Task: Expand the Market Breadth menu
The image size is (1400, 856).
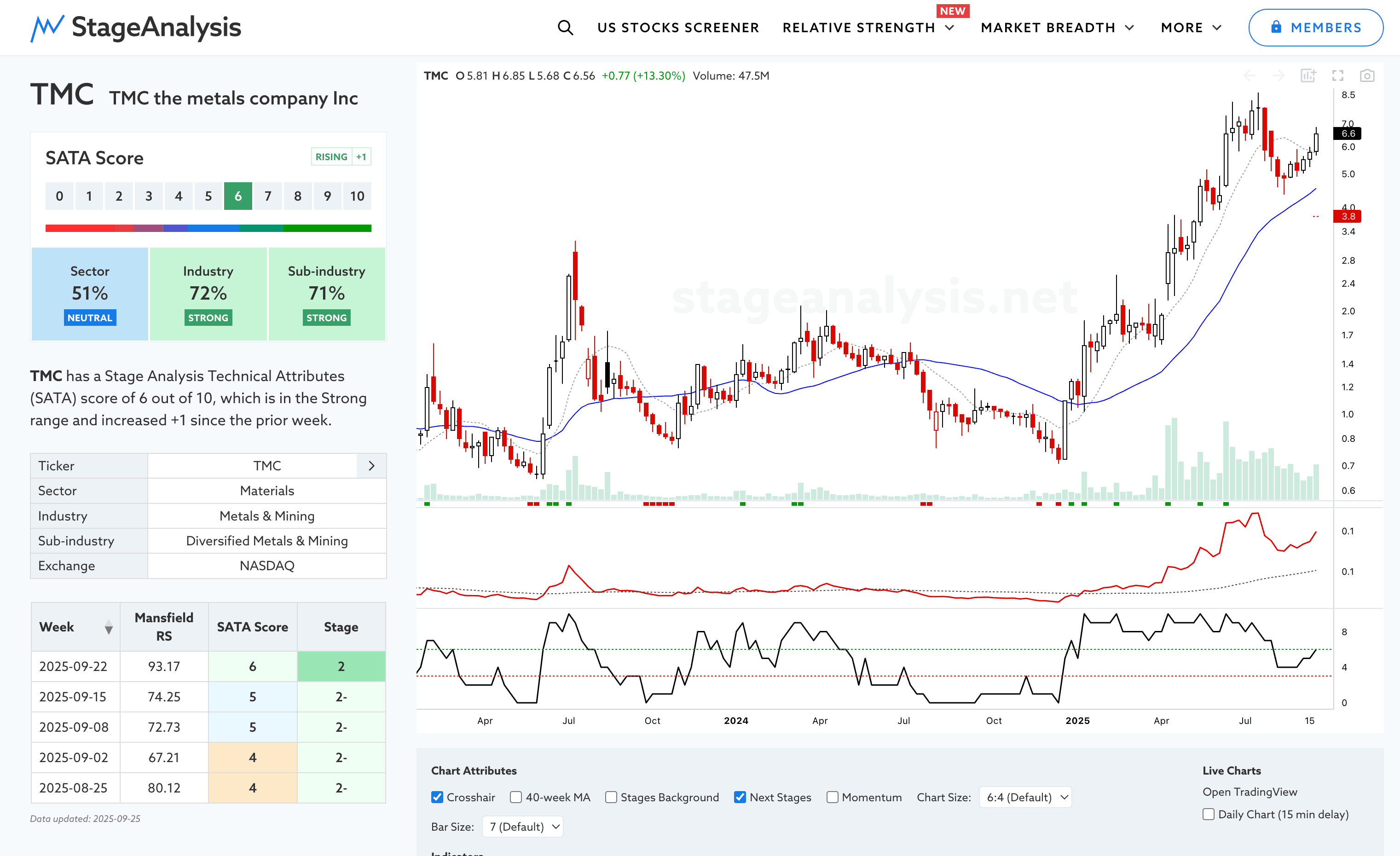Action: tap(1057, 27)
